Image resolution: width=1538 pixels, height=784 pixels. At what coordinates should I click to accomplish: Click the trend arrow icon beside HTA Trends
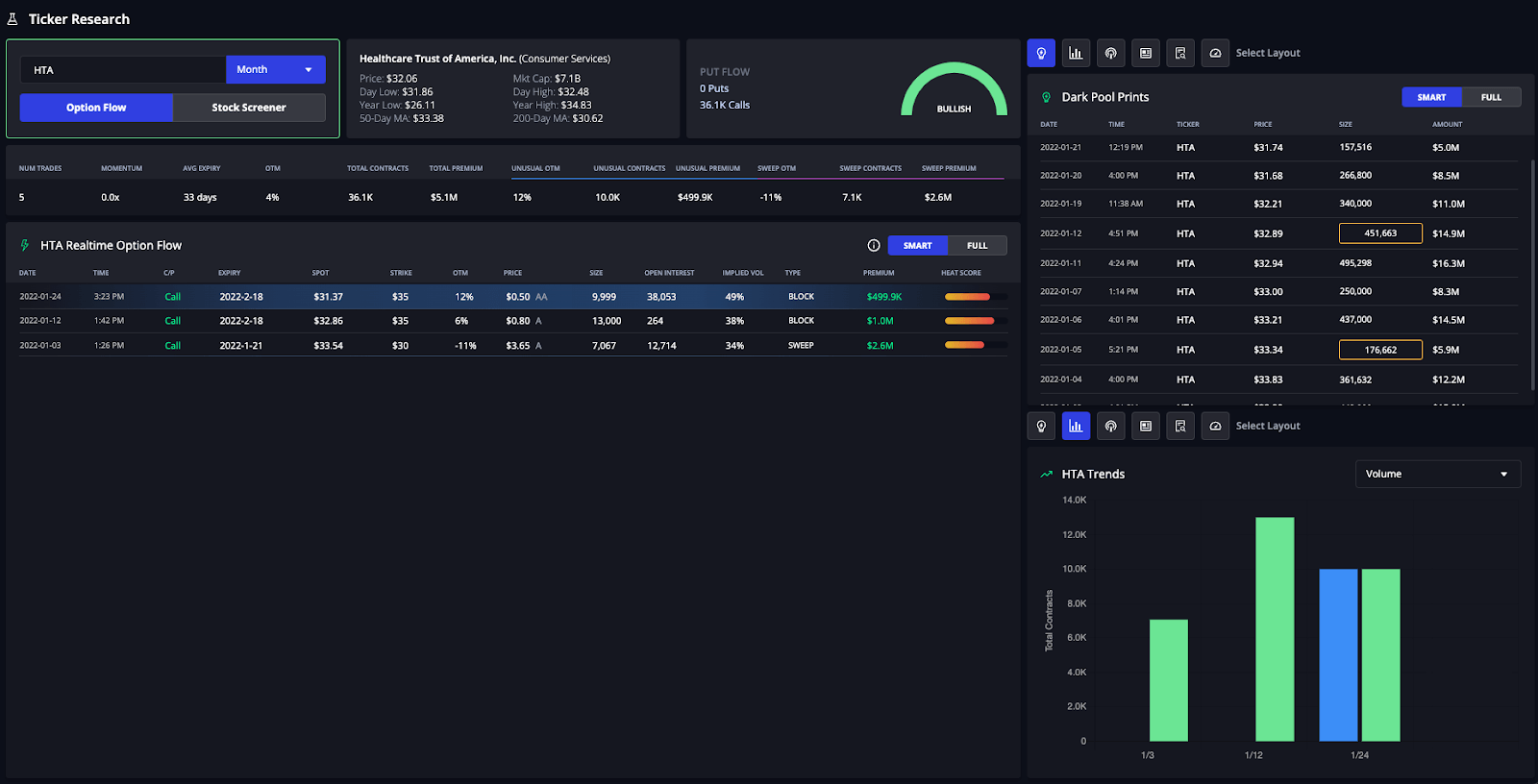click(x=1046, y=474)
